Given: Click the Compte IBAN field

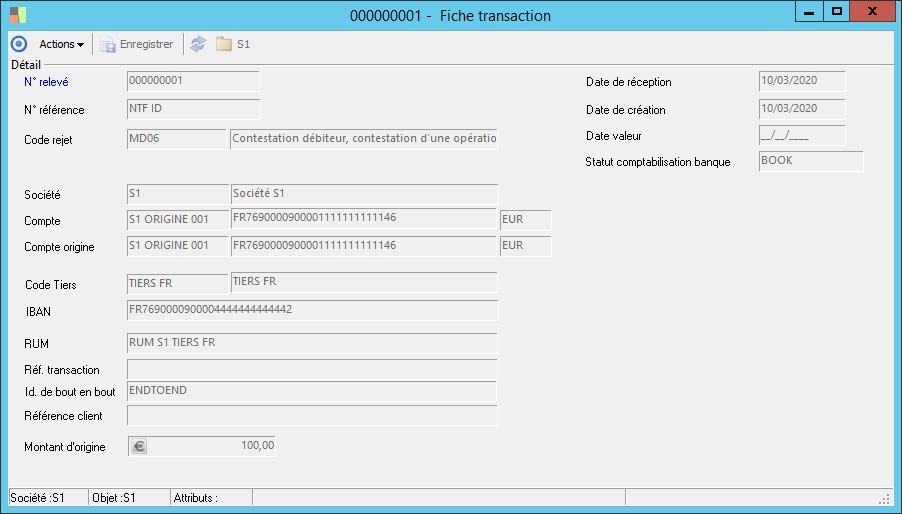Looking at the screenshot, I should (x=363, y=218).
